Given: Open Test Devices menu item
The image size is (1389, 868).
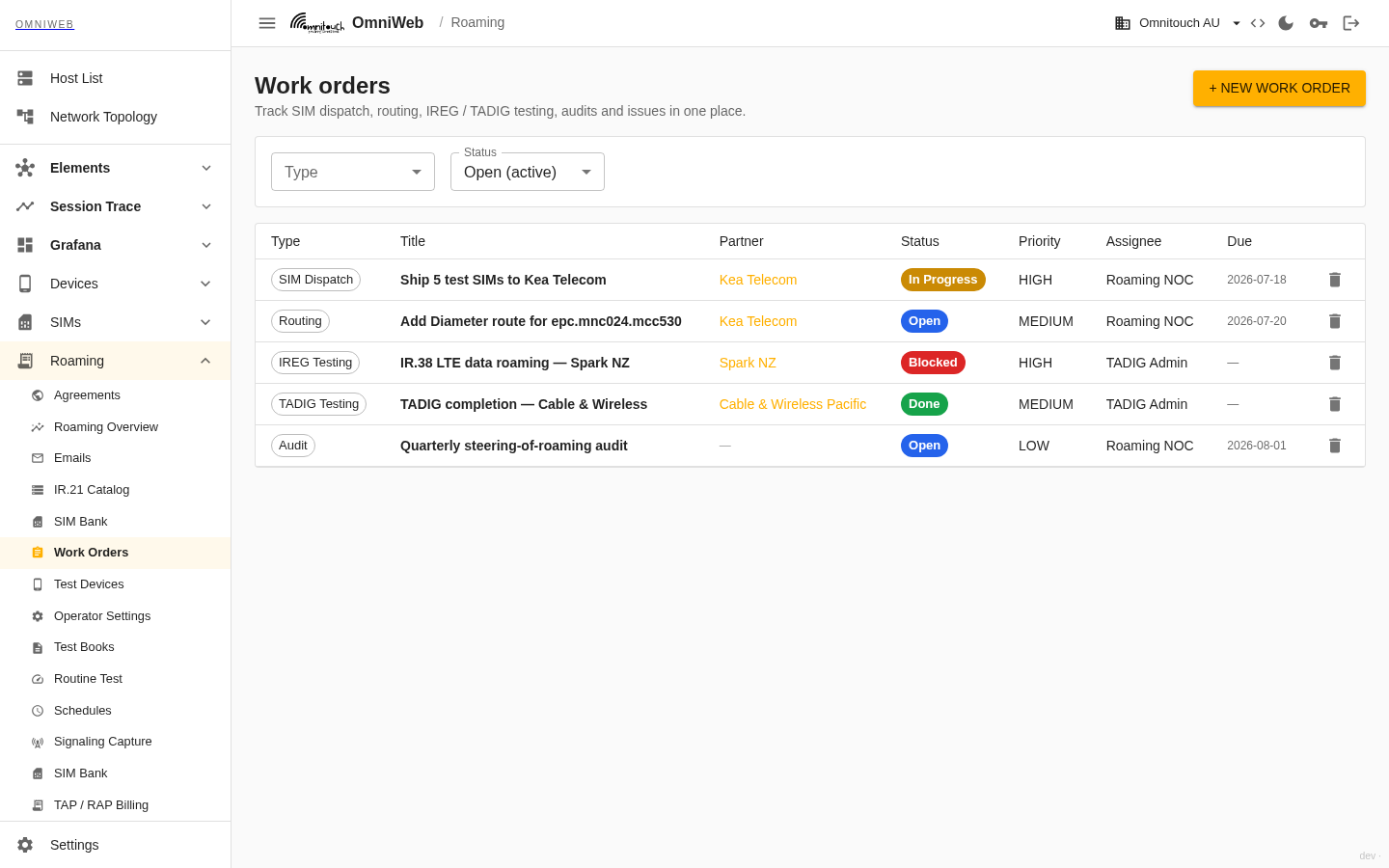Looking at the screenshot, I should click(x=116, y=584).
